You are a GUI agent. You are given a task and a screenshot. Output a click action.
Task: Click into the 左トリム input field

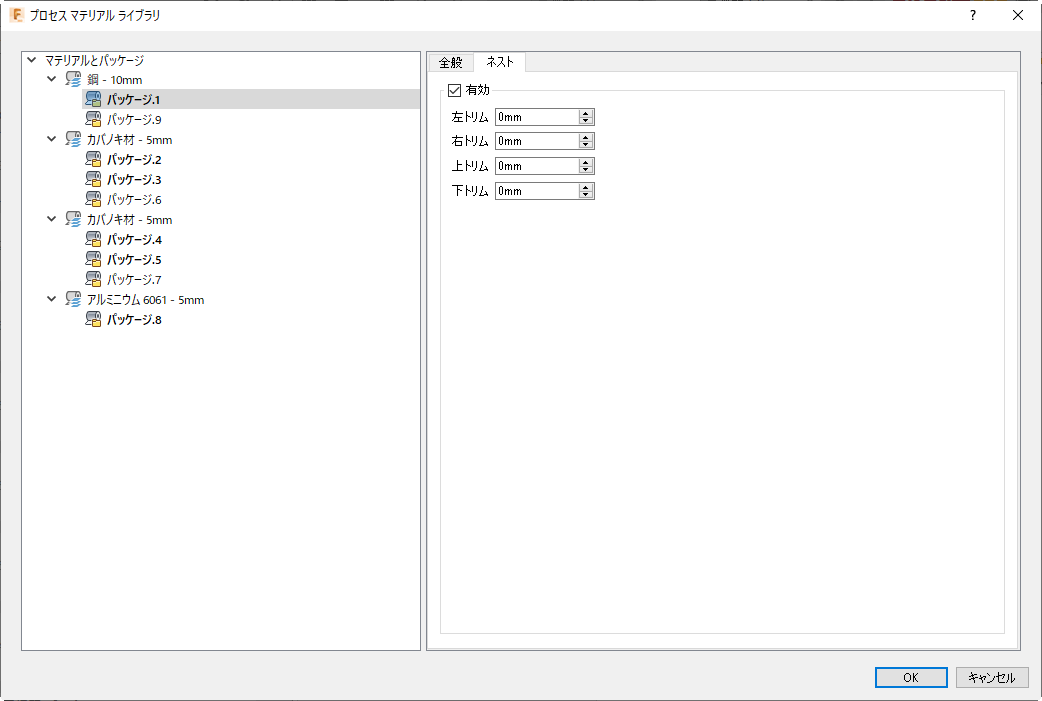click(x=537, y=117)
